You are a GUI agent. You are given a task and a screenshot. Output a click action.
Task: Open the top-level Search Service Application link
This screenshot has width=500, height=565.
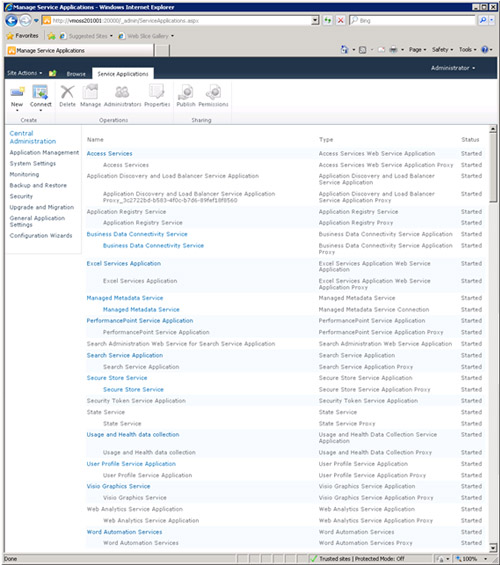point(125,355)
